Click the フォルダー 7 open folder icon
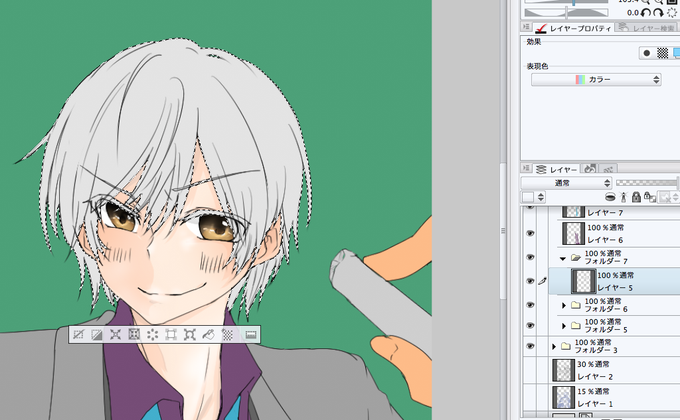Image resolution: width=680 pixels, height=420 pixels. coord(575,258)
